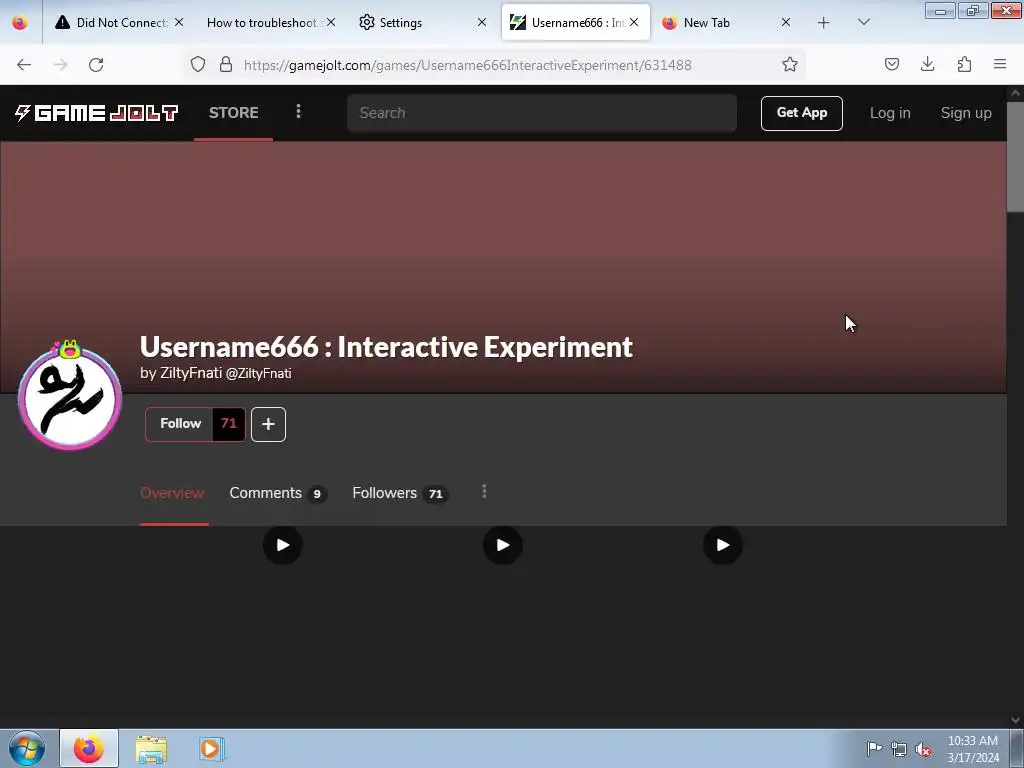
Task: Expand the list all tabs chevron
Action: click(x=863, y=22)
